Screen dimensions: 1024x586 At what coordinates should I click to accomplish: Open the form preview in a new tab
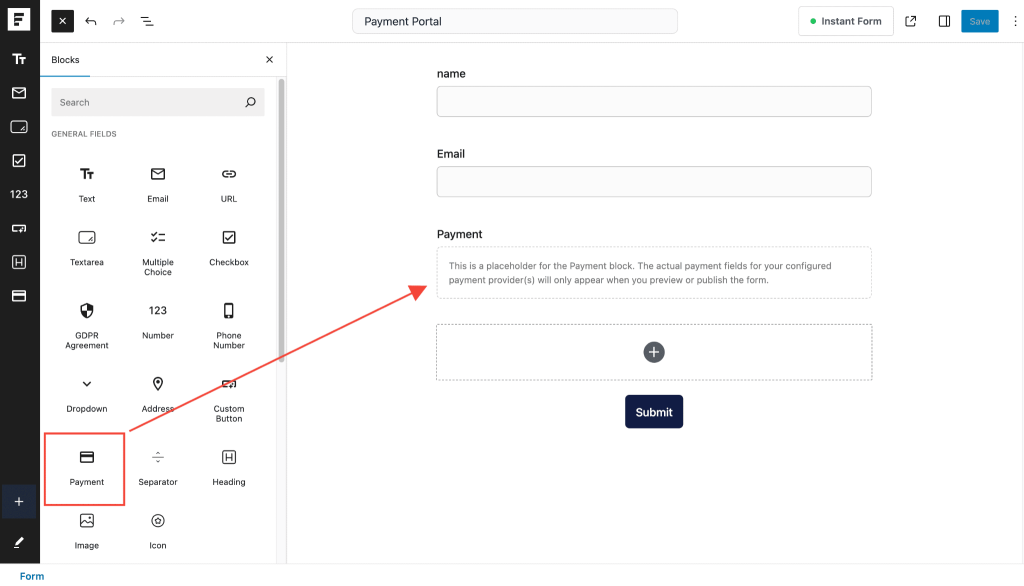click(911, 20)
